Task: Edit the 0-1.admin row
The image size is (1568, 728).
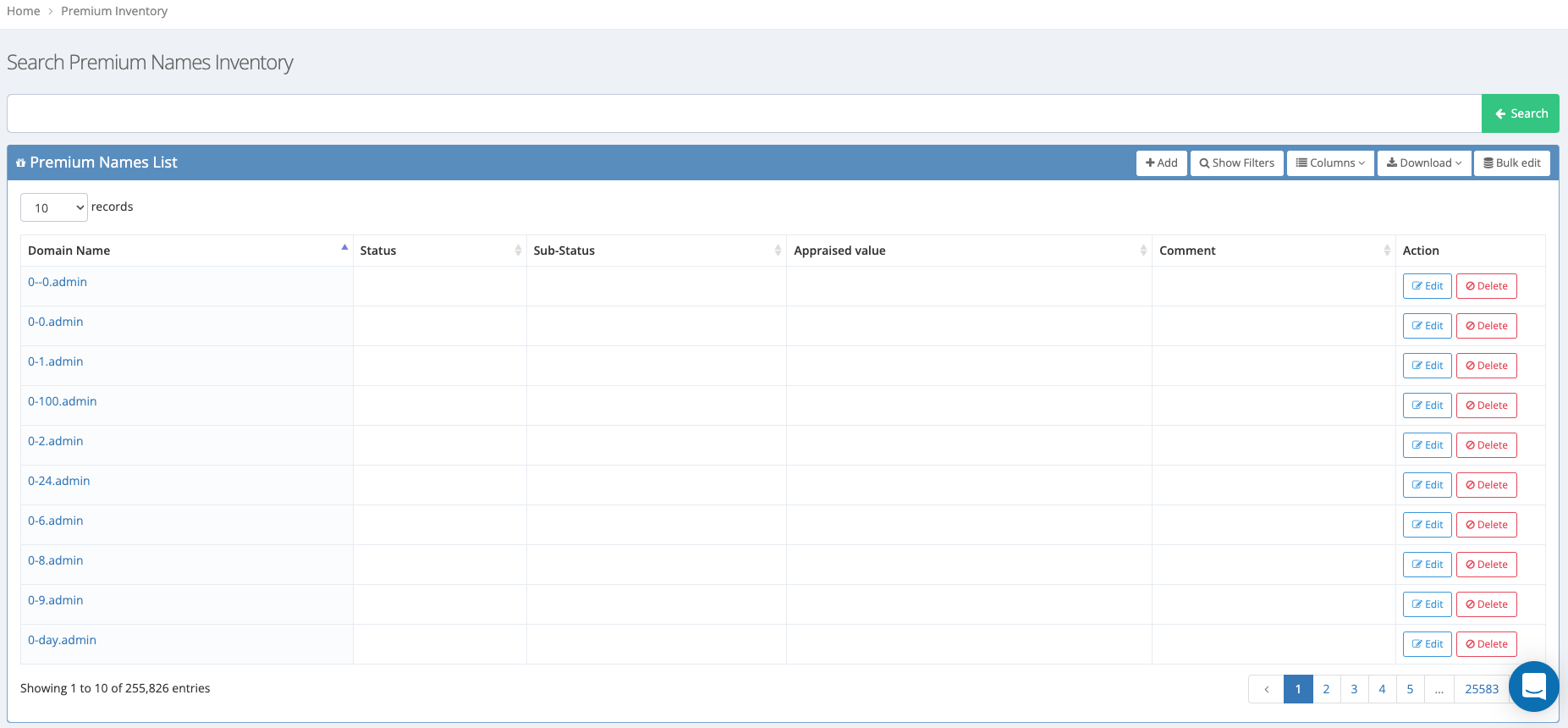Action: pyautogui.click(x=1427, y=366)
